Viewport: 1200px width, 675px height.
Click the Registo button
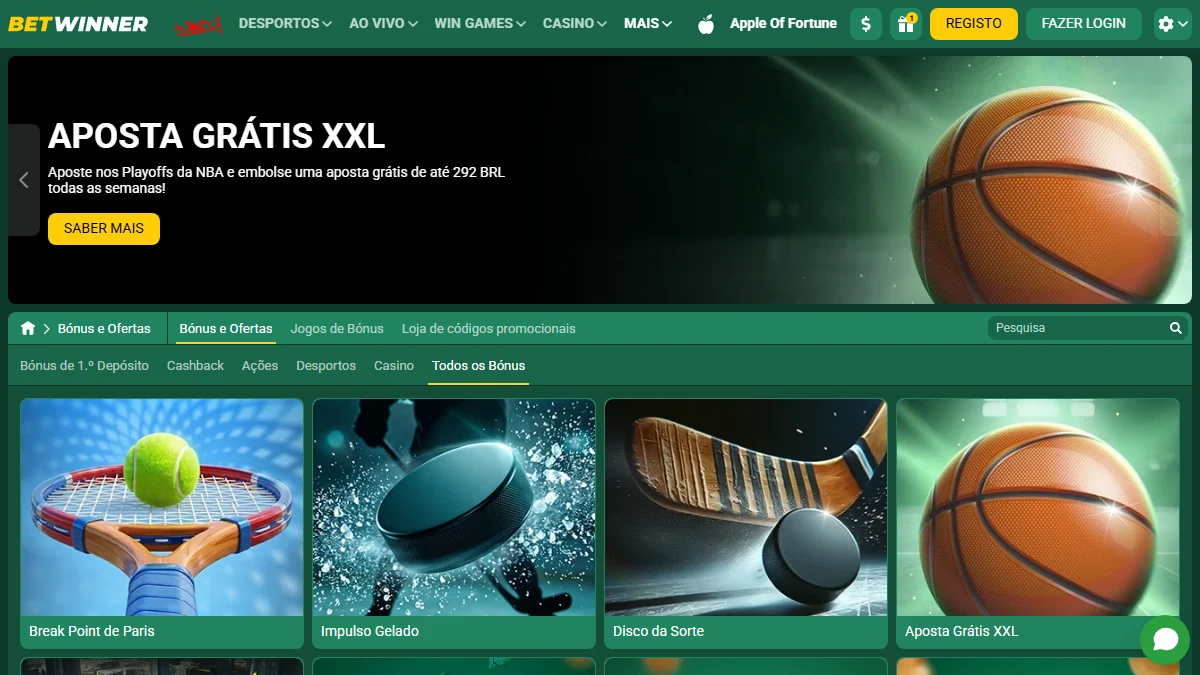(x=974, y=24)
